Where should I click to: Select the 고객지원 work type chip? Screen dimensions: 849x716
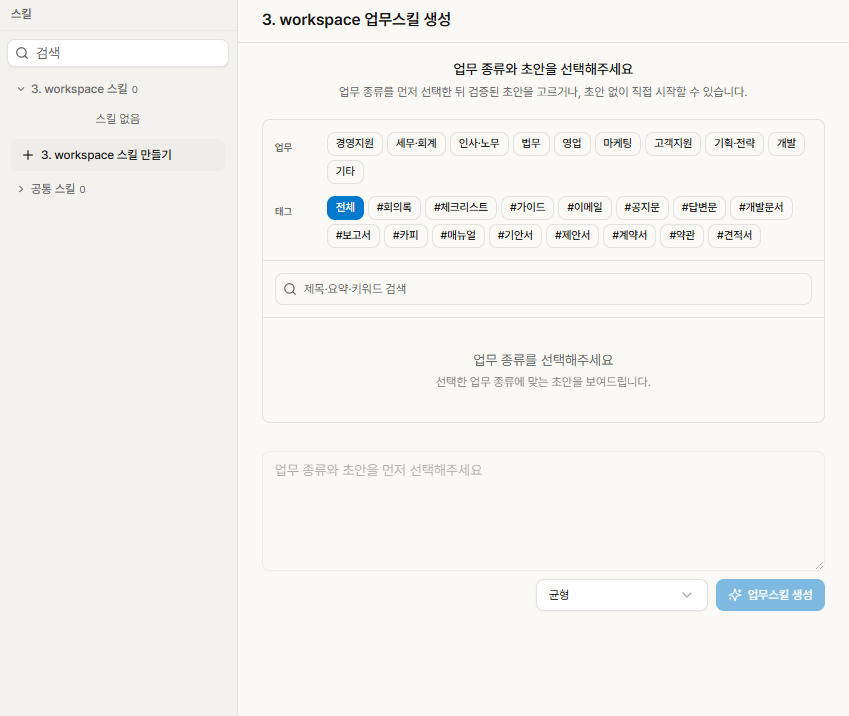coord(673,144)
